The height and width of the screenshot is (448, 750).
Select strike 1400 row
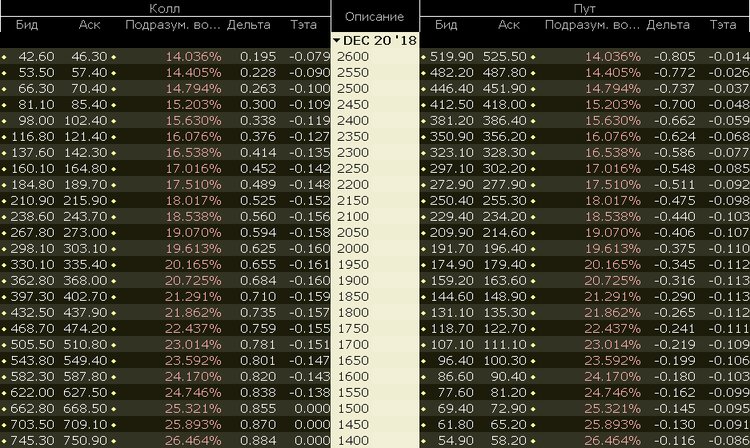(x=353, y=441)
